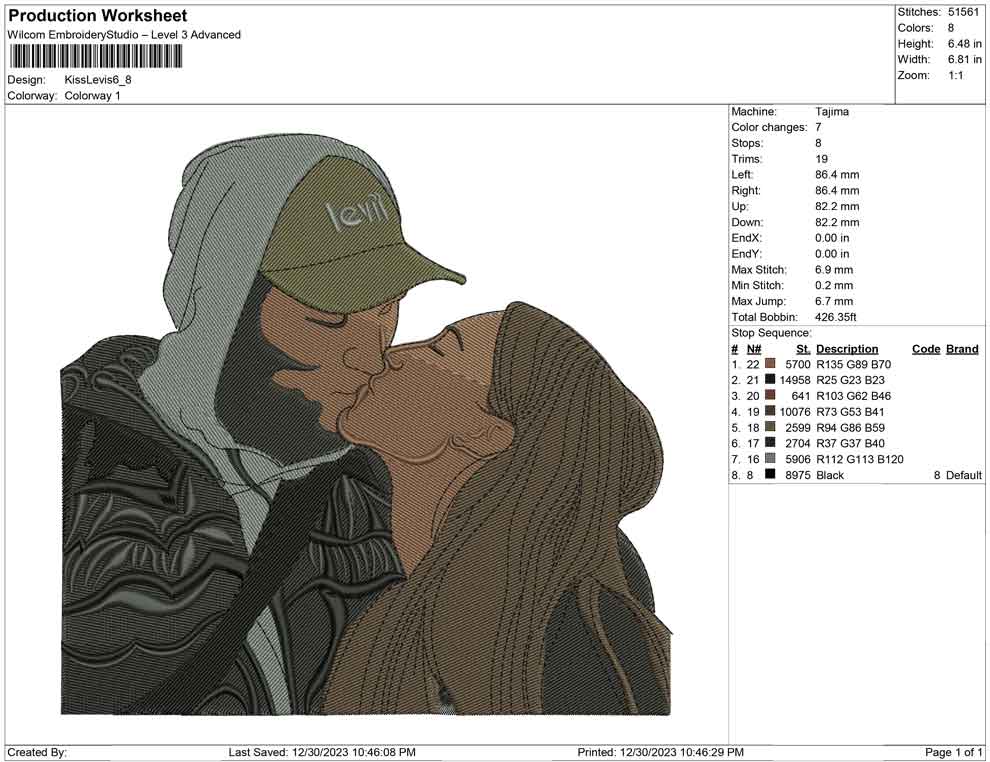Select the R25 G23 B23 thread swatch
990x762 pixels.
(770, 380)
